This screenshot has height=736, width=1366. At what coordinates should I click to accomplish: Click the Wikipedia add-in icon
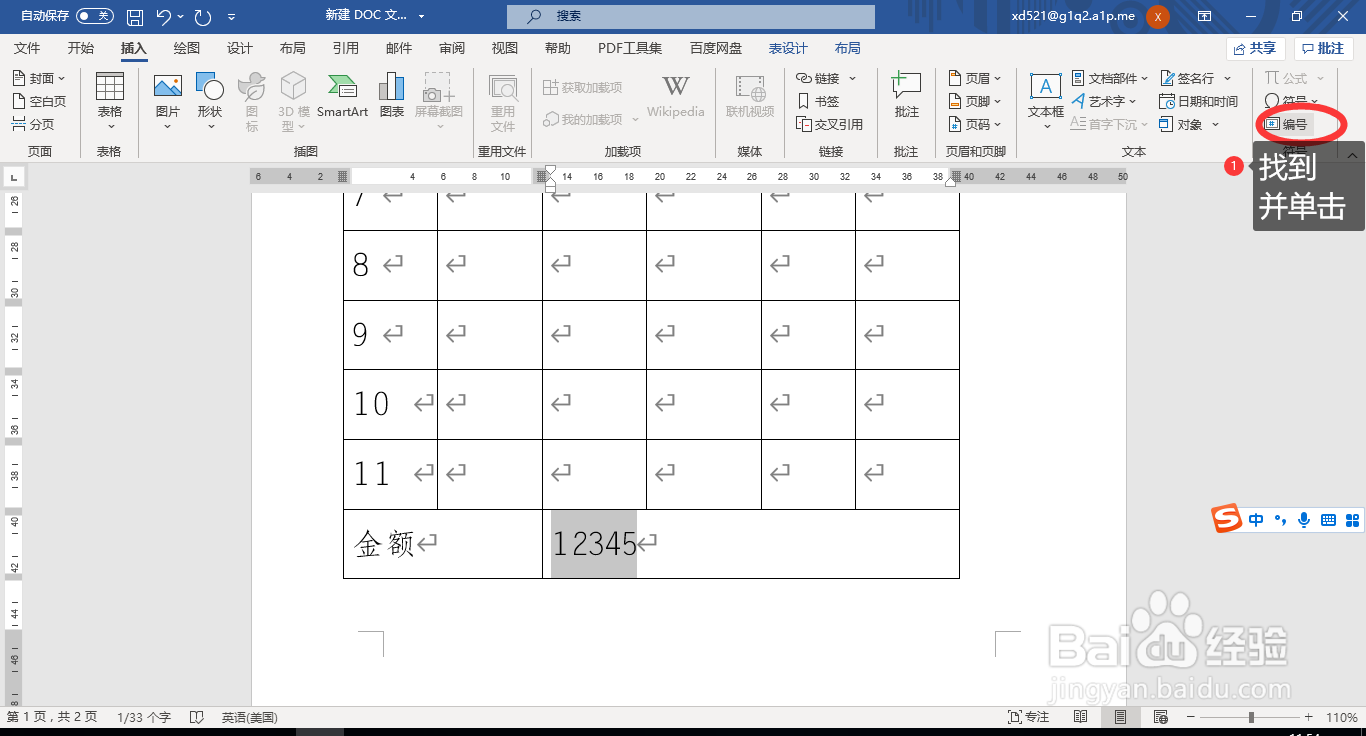click(676, 98)
